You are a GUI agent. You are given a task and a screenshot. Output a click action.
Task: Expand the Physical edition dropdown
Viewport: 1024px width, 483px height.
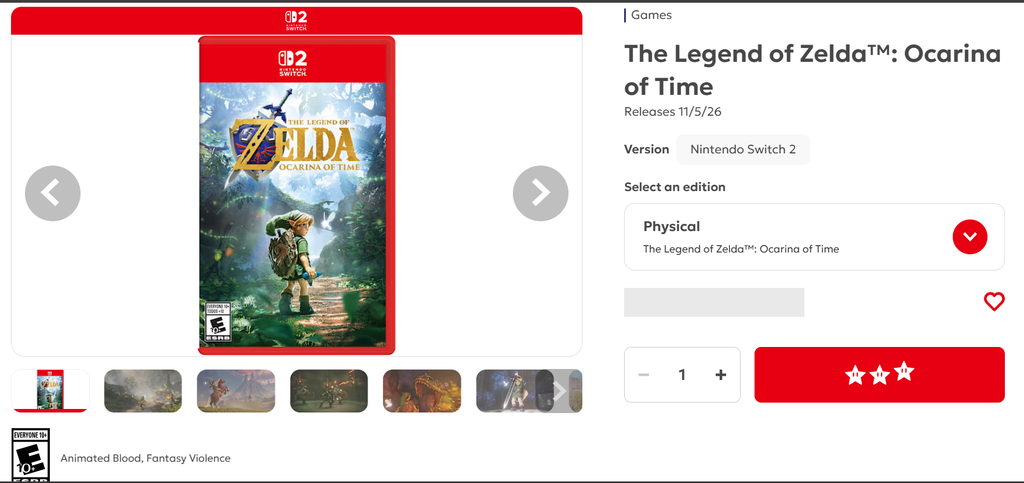(x=814, y=237)
